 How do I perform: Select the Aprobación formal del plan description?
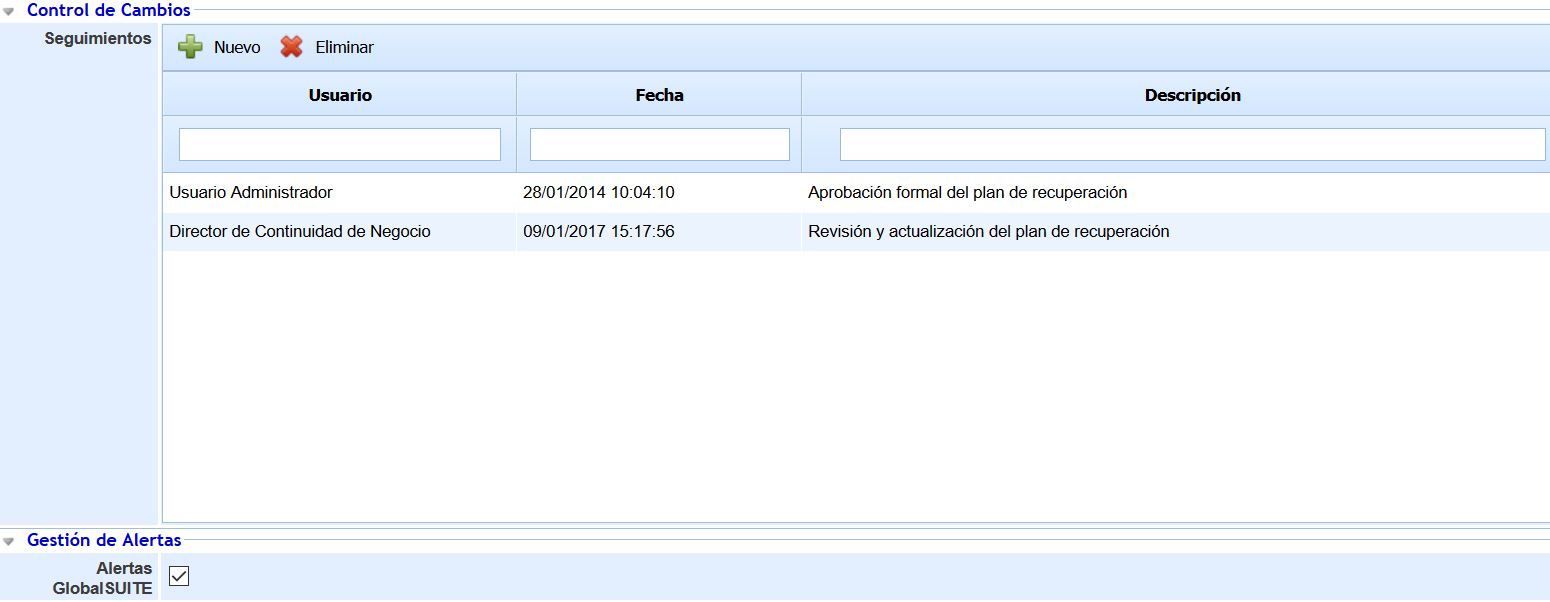(x=967, y=192)
